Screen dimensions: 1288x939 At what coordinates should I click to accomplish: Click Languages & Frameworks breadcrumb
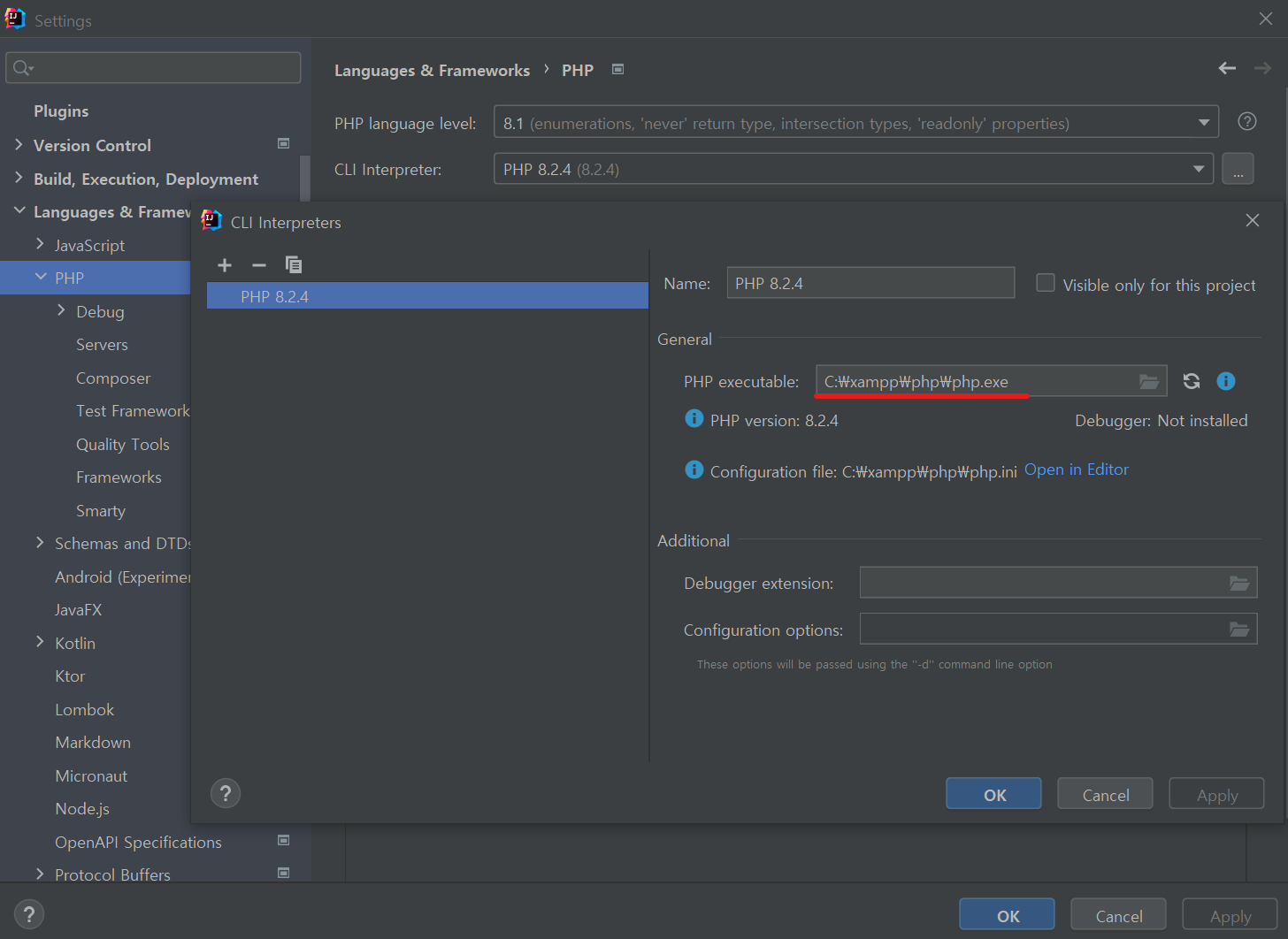coord(432,70)
